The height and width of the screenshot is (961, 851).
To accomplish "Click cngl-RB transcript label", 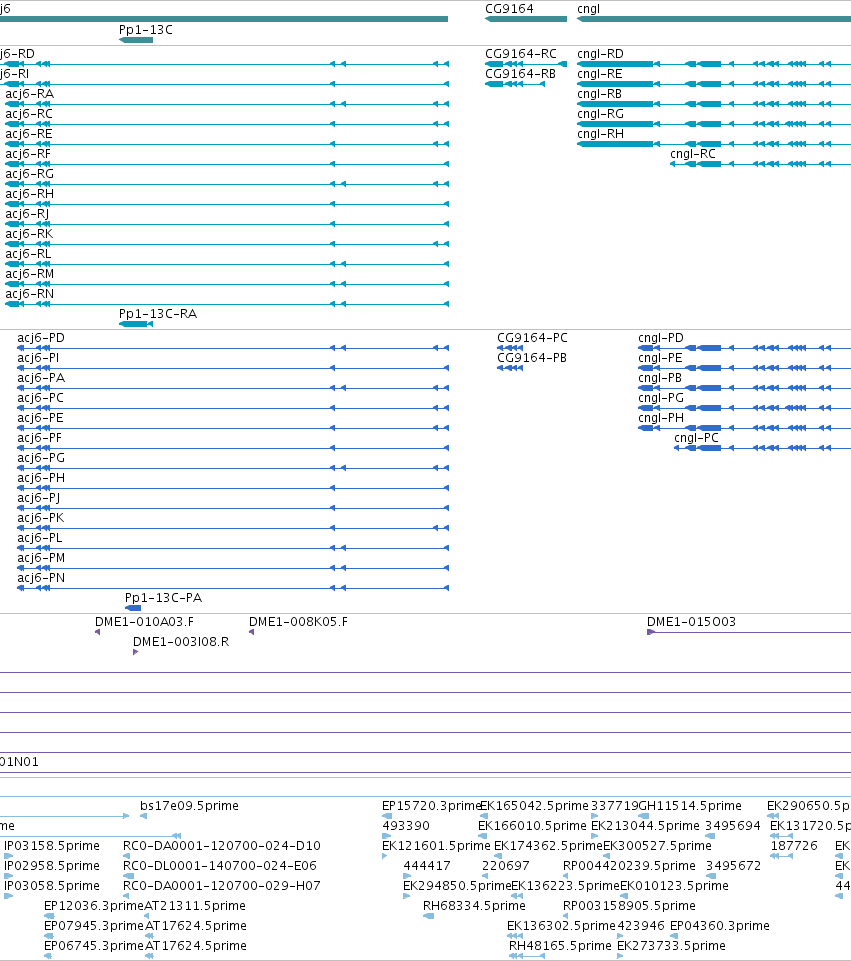I will [599, 94].
